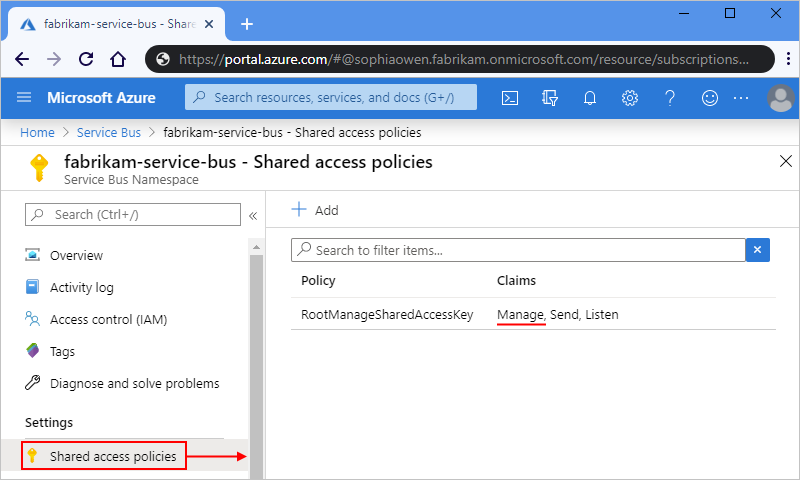The image size is (800, 480).
Task: Open the notifications bell
Action: (590, 98)
